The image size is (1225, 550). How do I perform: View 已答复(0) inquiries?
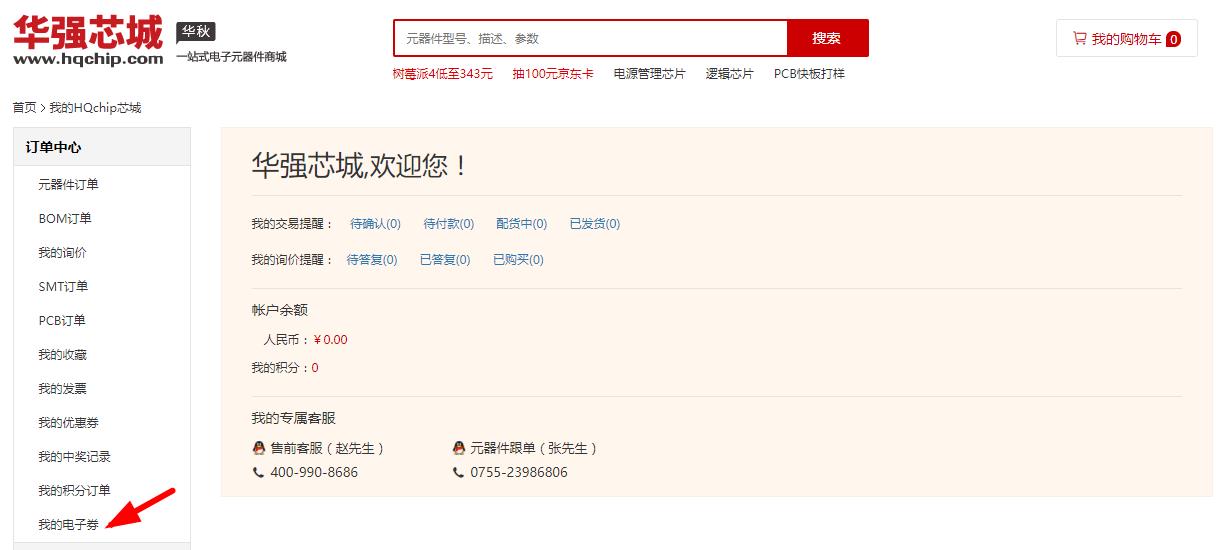click(445, 260)
